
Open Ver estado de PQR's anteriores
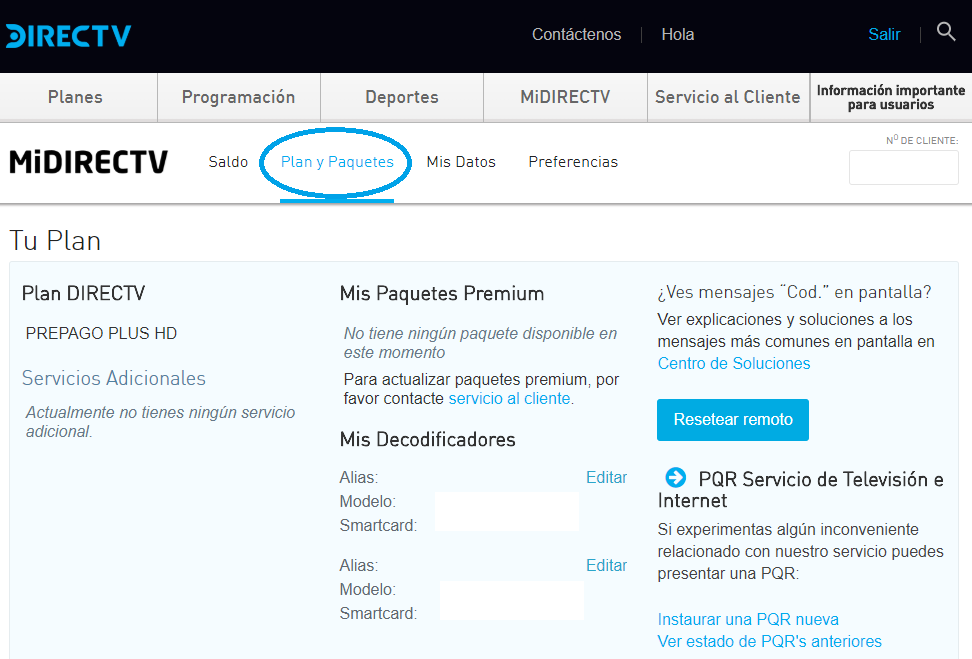pos(769,641)
